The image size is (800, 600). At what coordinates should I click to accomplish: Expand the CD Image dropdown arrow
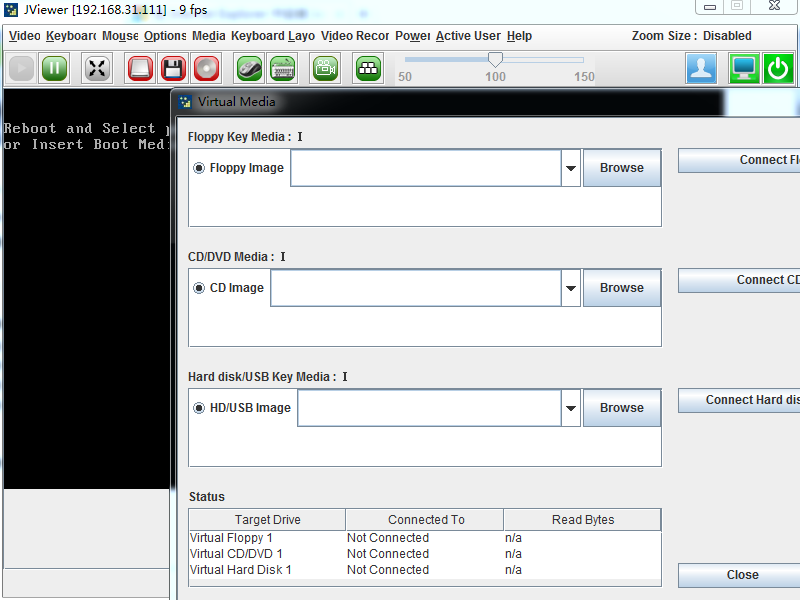click(571, 288)
